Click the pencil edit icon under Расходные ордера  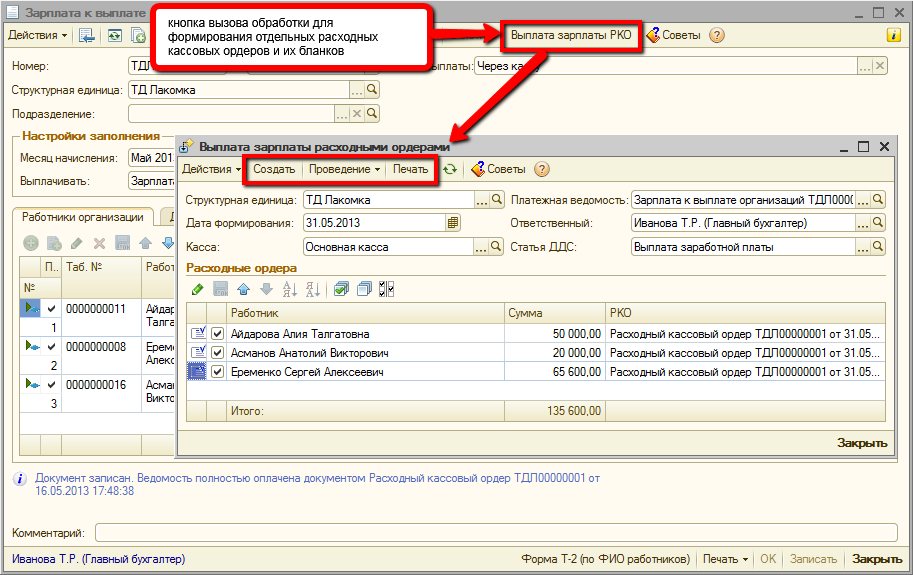click(198, 289)
